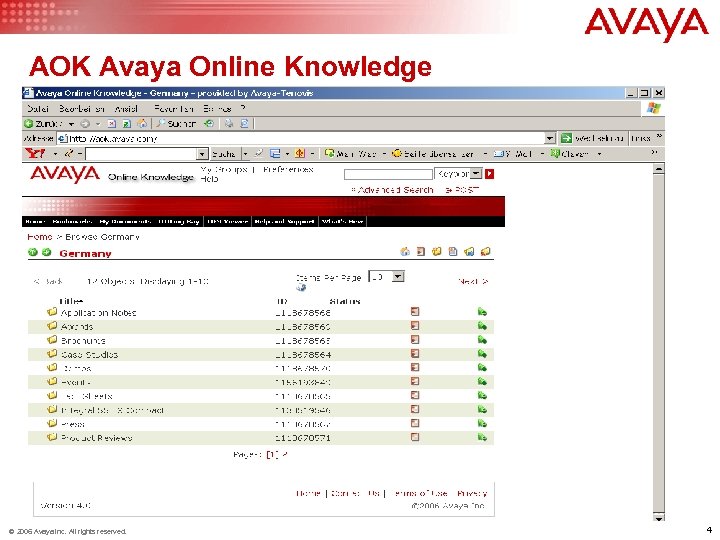
Task: Click Terms of Use in the footer
Action: tap(420, 493)
